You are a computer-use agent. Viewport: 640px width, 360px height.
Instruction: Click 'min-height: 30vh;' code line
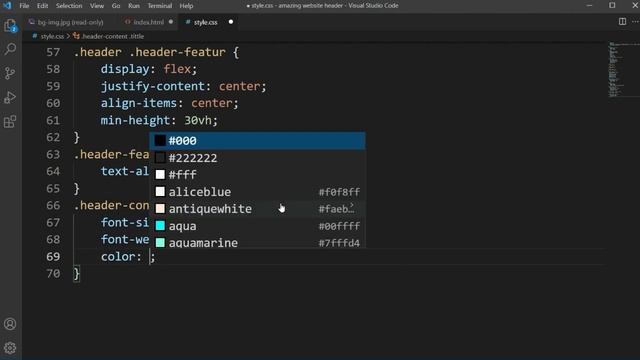pos(159,120)
